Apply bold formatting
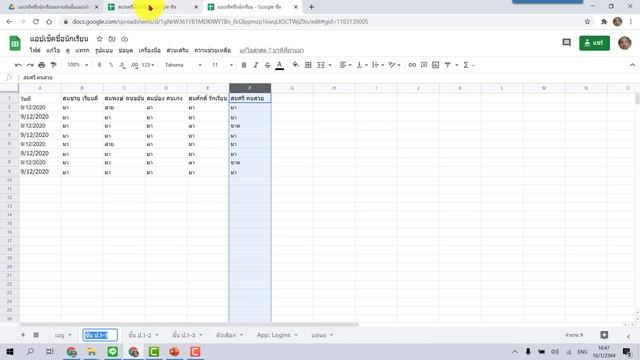640x360 pixels. click(244, 65)
